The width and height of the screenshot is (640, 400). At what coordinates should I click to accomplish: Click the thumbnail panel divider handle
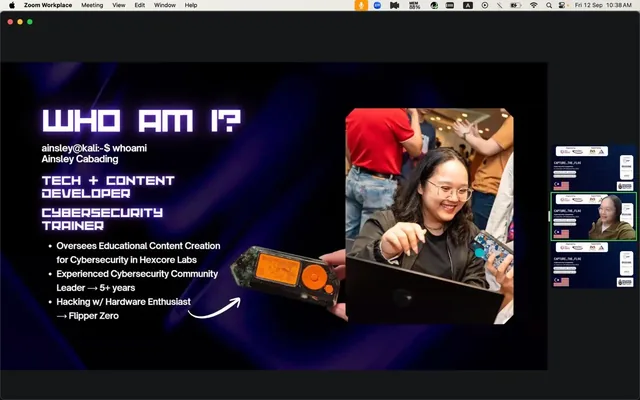coord(549,216)
